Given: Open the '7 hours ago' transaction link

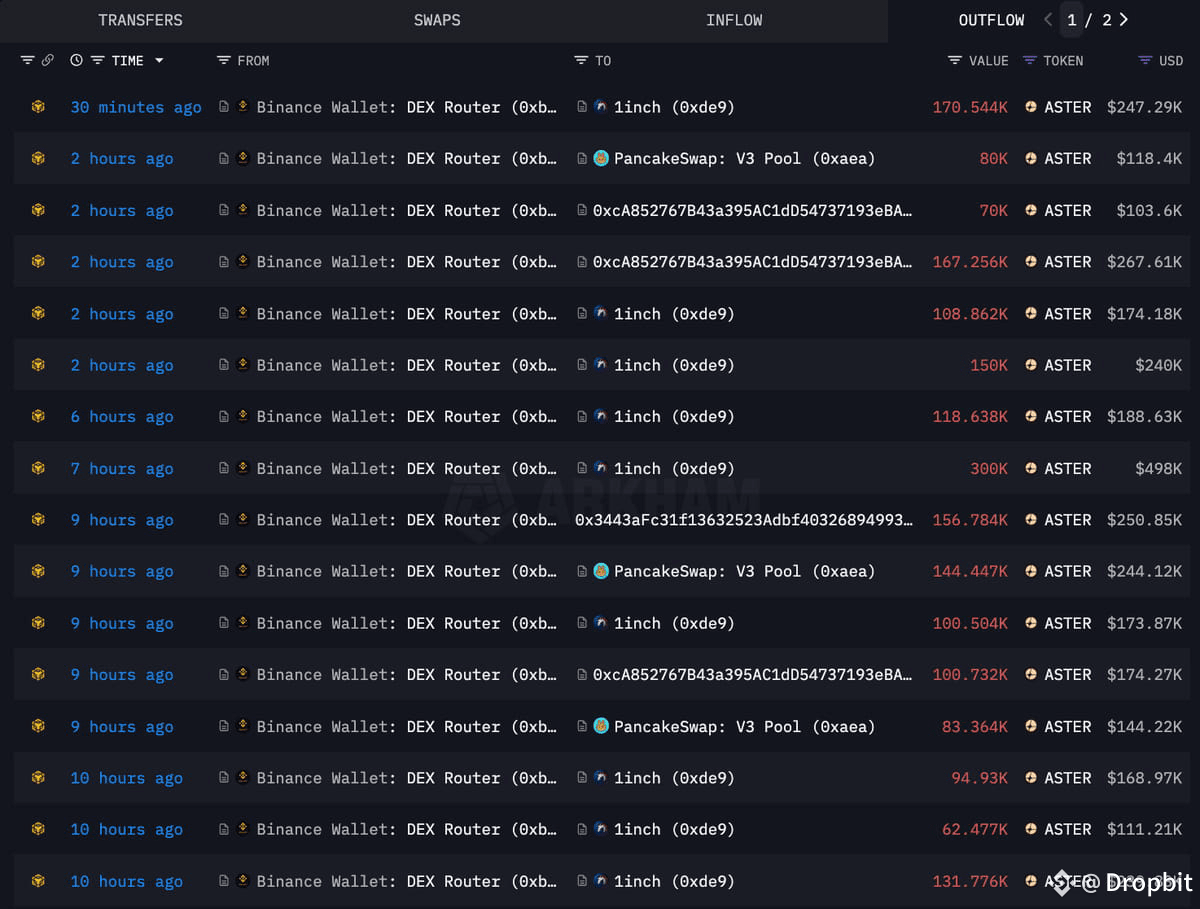Looking at the screenshot, I should [122, 468].
